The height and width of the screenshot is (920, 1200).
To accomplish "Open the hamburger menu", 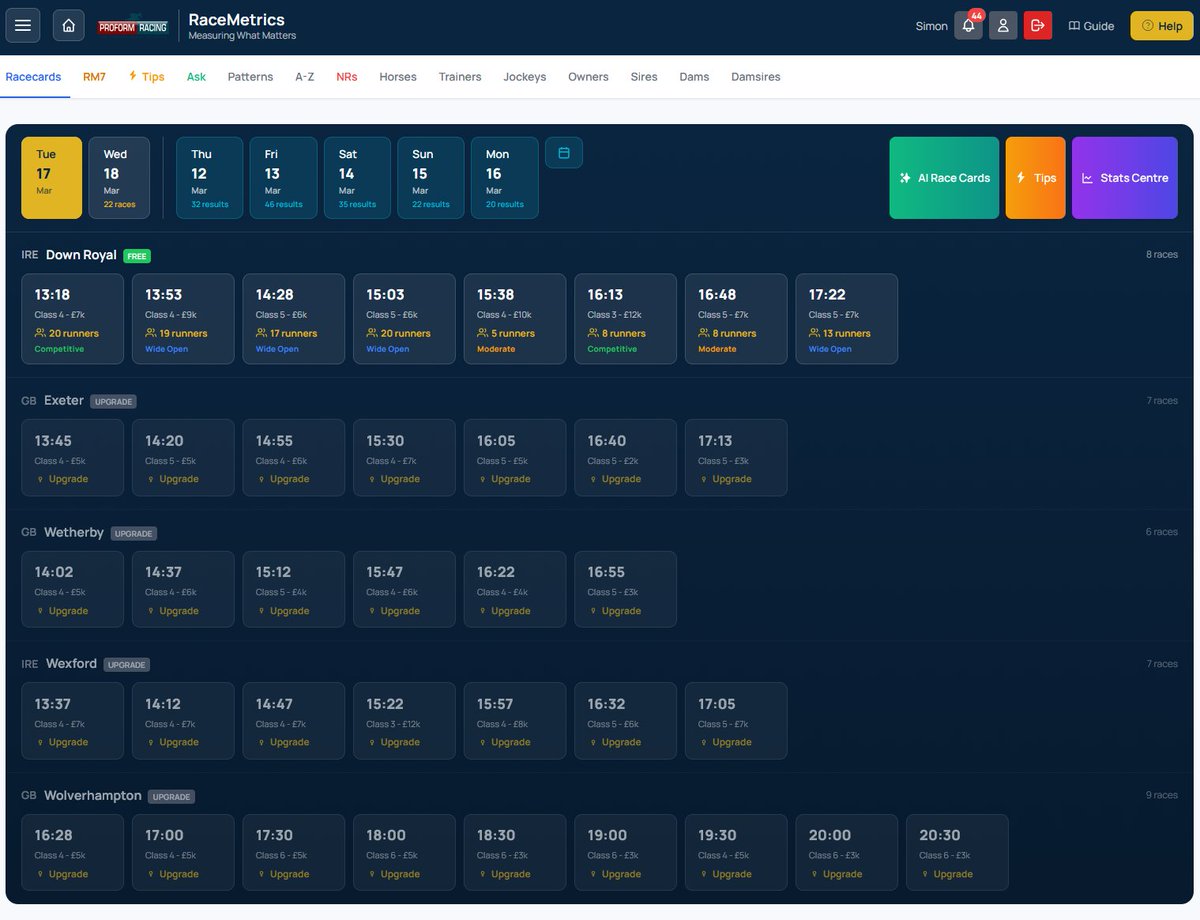I will pyautogui.click(x=23, y=25).
